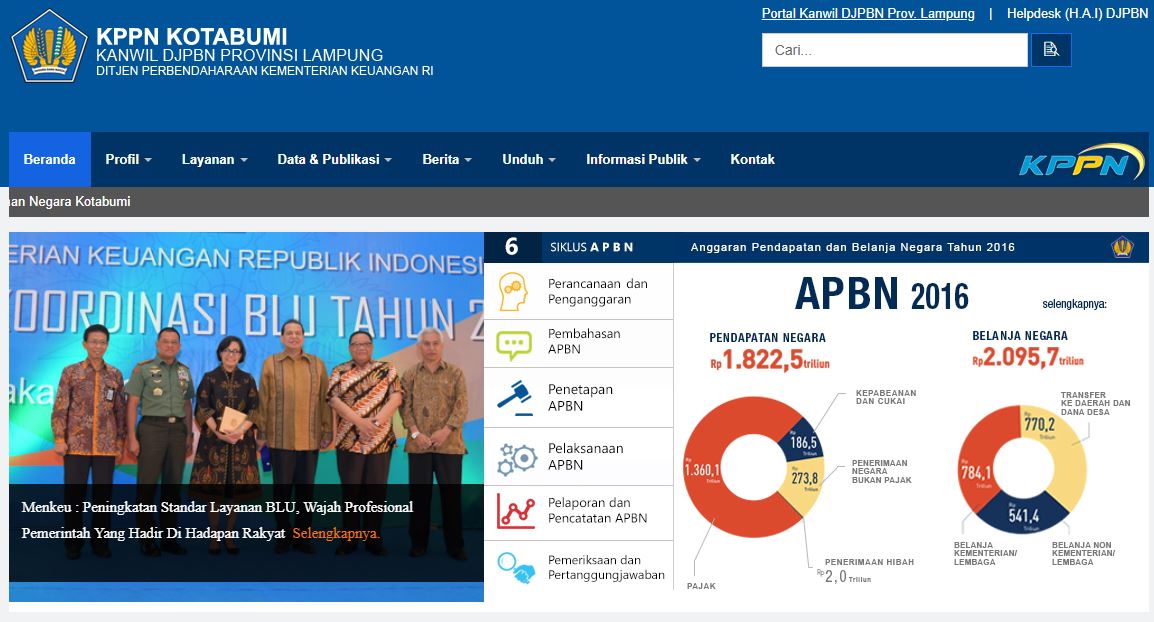Click PENERIMAAN NEGARA BUKAN PAJAK label
Viewport: 1154px width, 622px height.
(x=881, y=471)
